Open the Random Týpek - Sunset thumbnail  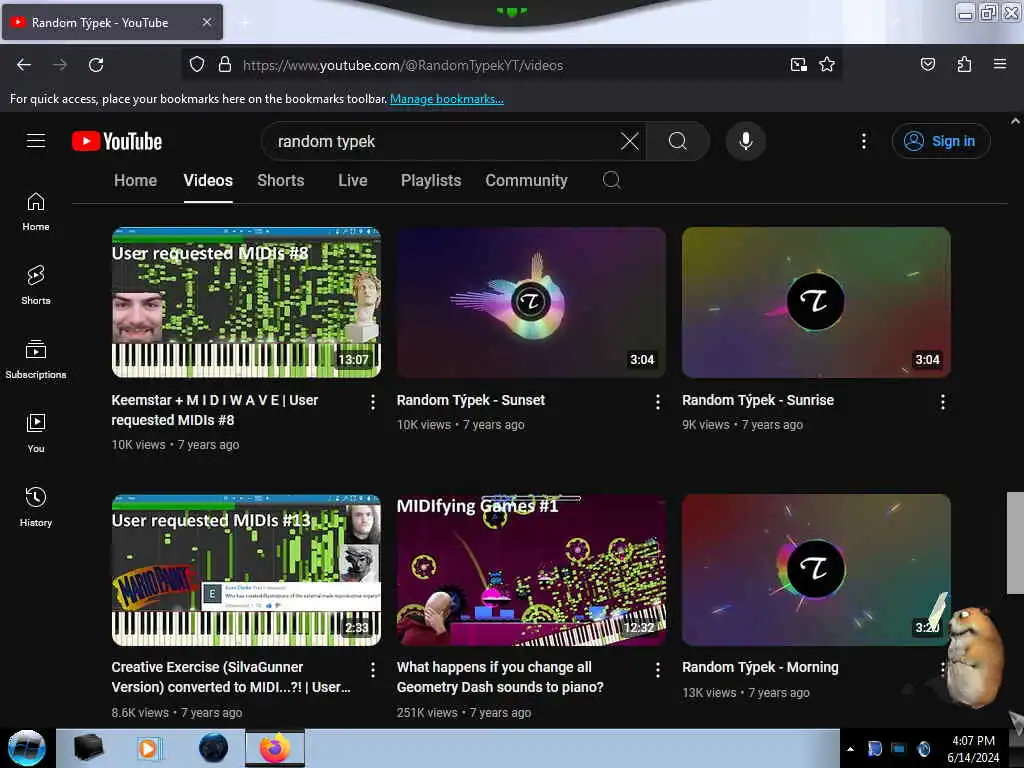point(531,302)
